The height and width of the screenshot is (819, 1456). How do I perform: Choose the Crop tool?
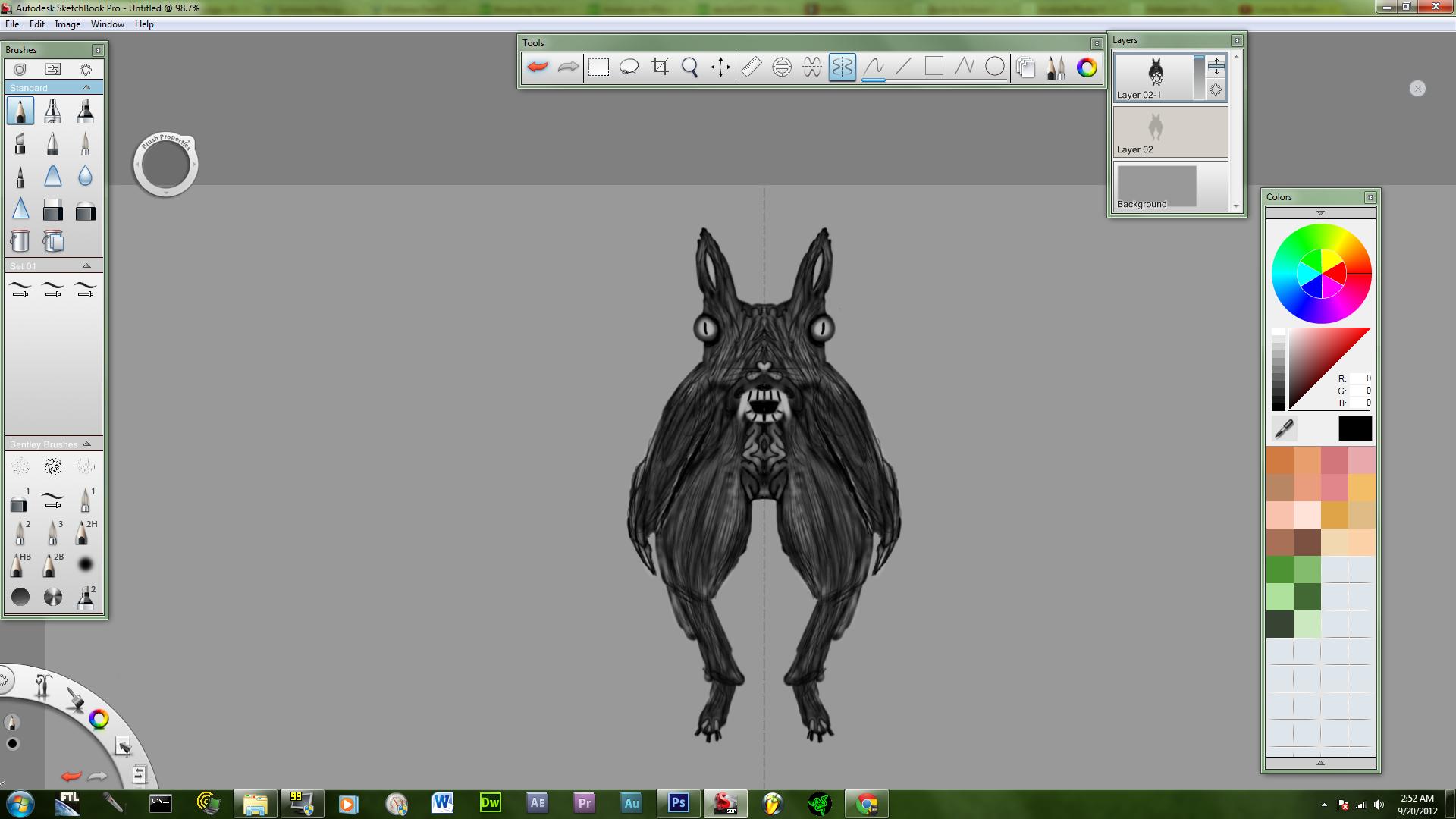coord(660,67)
